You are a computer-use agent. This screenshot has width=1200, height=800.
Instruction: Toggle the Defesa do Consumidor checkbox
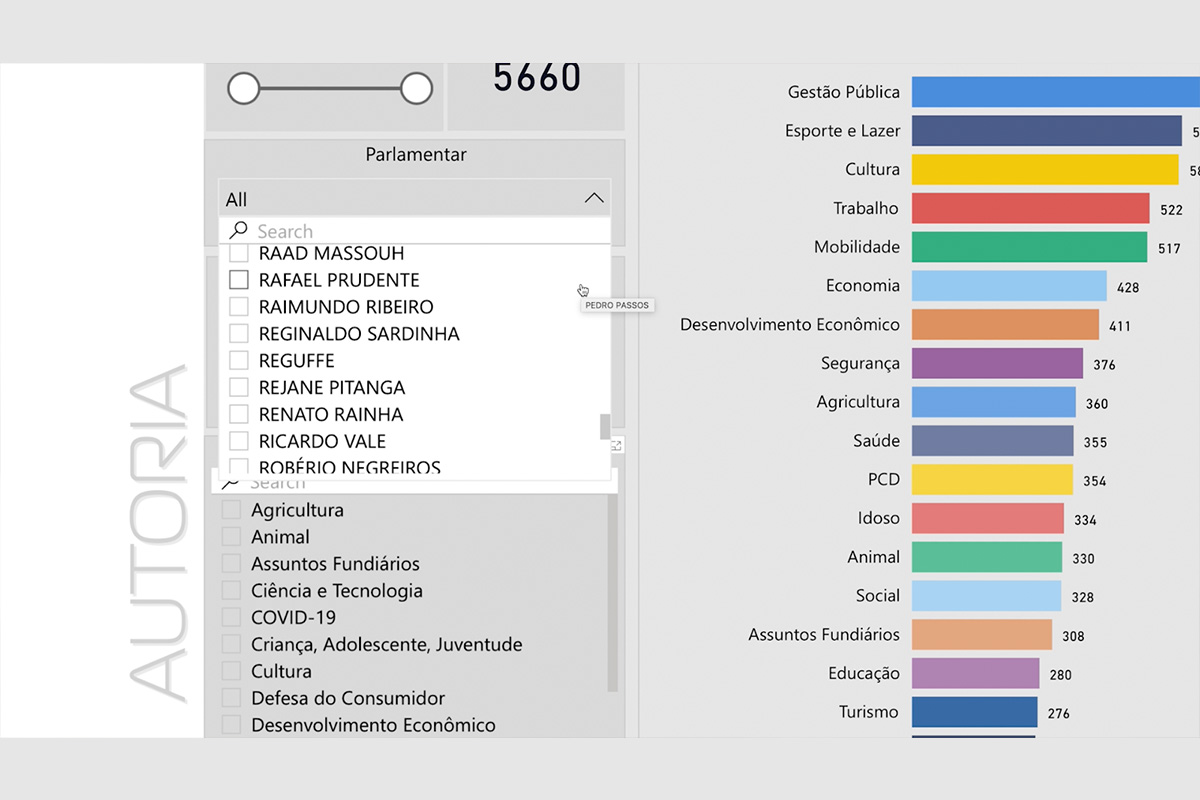pyautogui.click(x=232, y=698)
